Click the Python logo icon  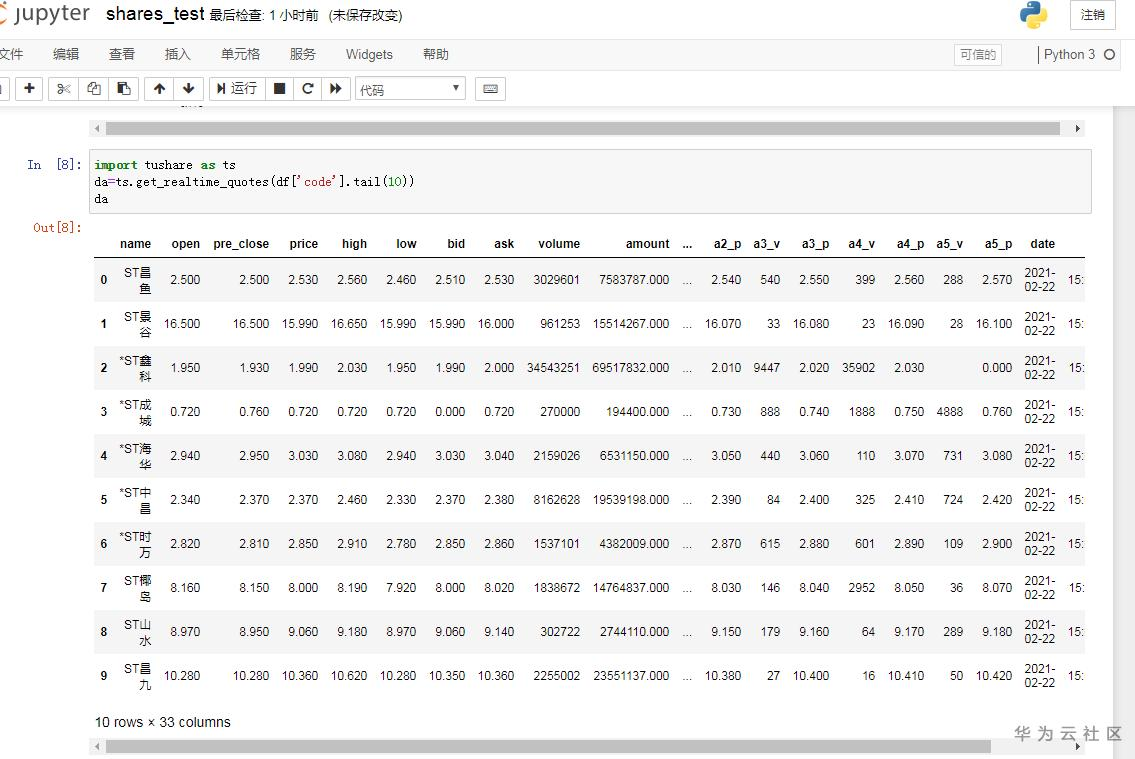tap(1033, 15)
